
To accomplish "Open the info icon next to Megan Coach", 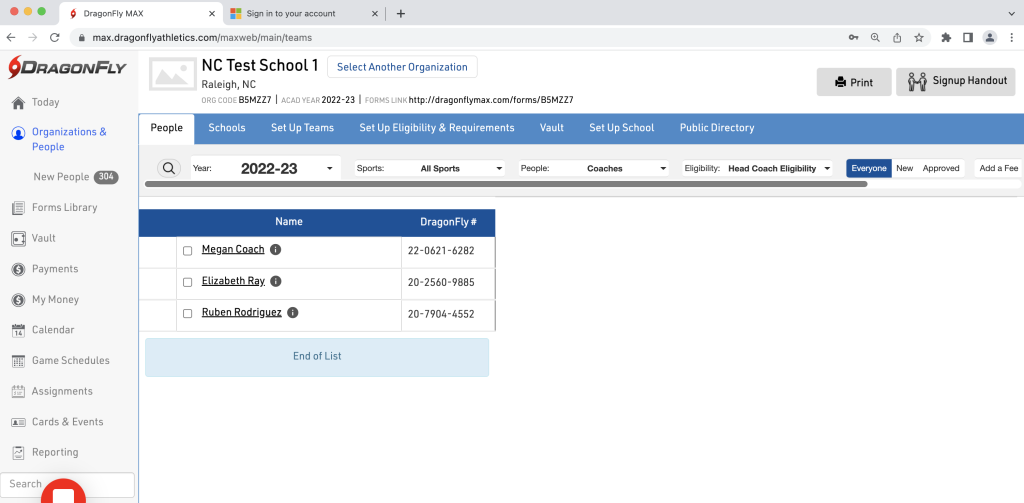I will click(x=276, y=250).
